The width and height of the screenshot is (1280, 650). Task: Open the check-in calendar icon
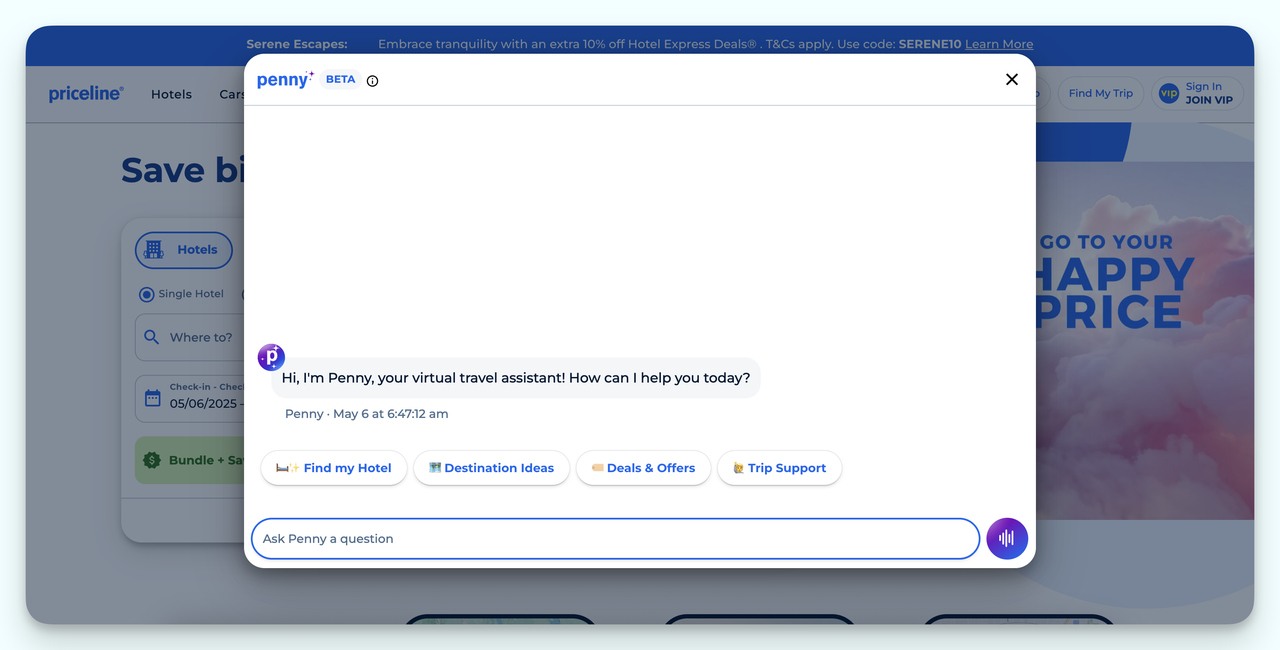(152, 397)
